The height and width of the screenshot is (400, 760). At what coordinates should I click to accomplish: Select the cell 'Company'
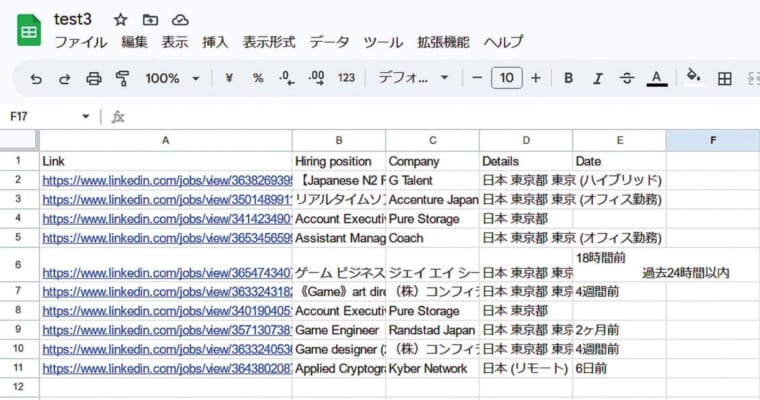[x=432, y=161]
